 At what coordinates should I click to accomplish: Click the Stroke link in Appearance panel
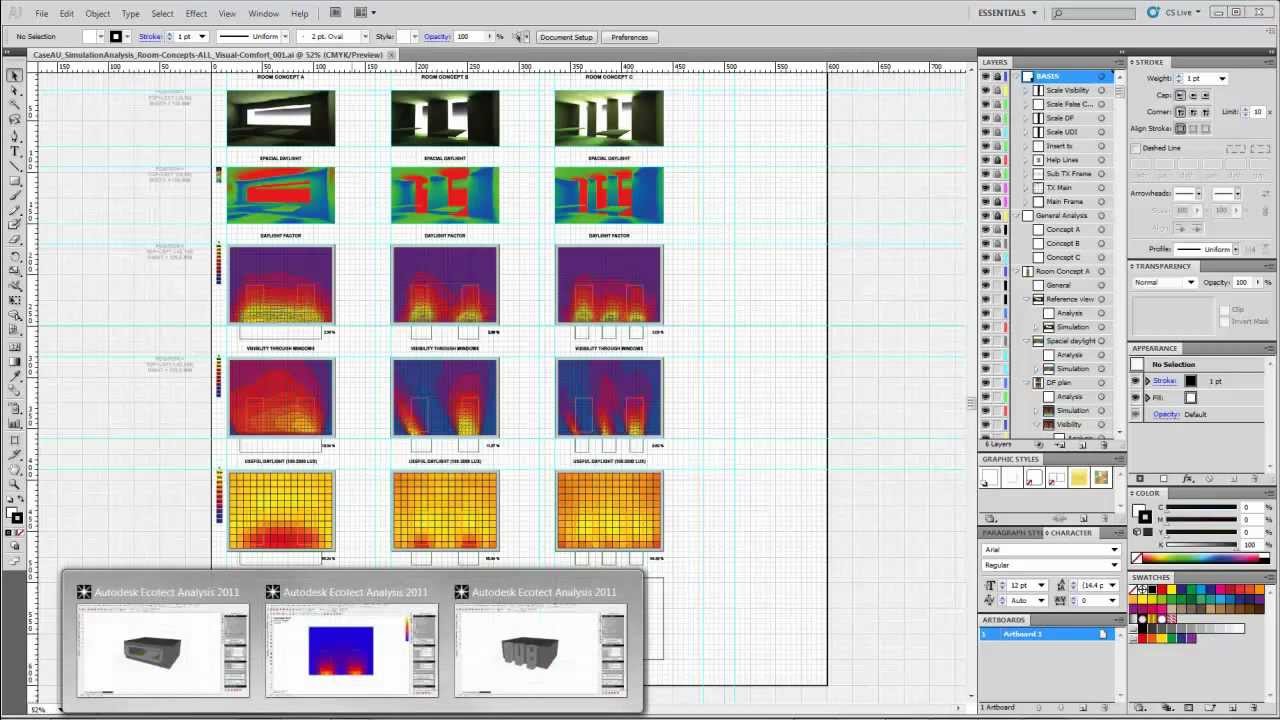(1164, 381)
